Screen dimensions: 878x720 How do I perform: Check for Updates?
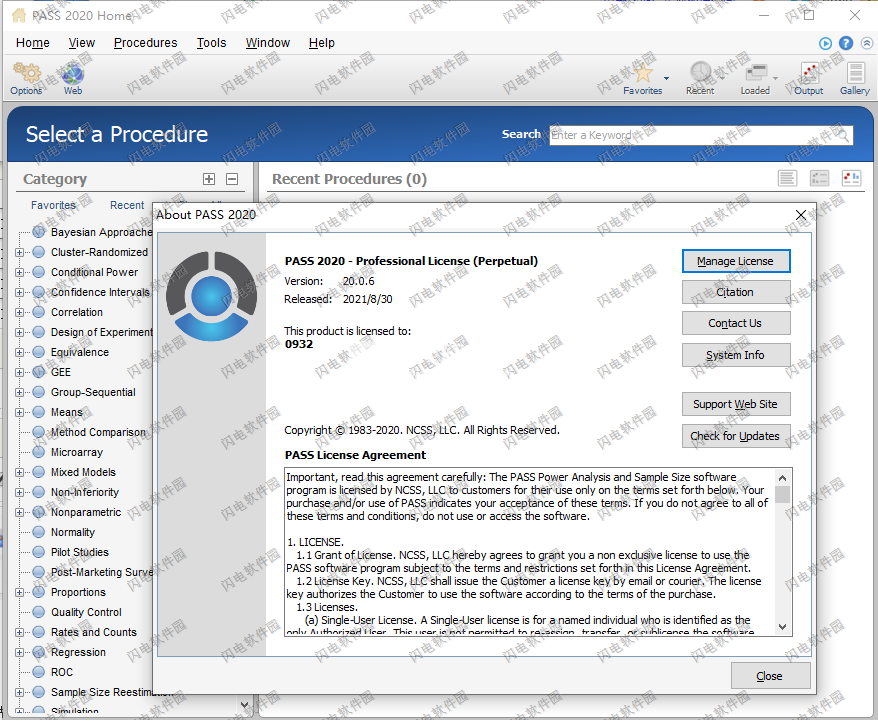point(736,436)
